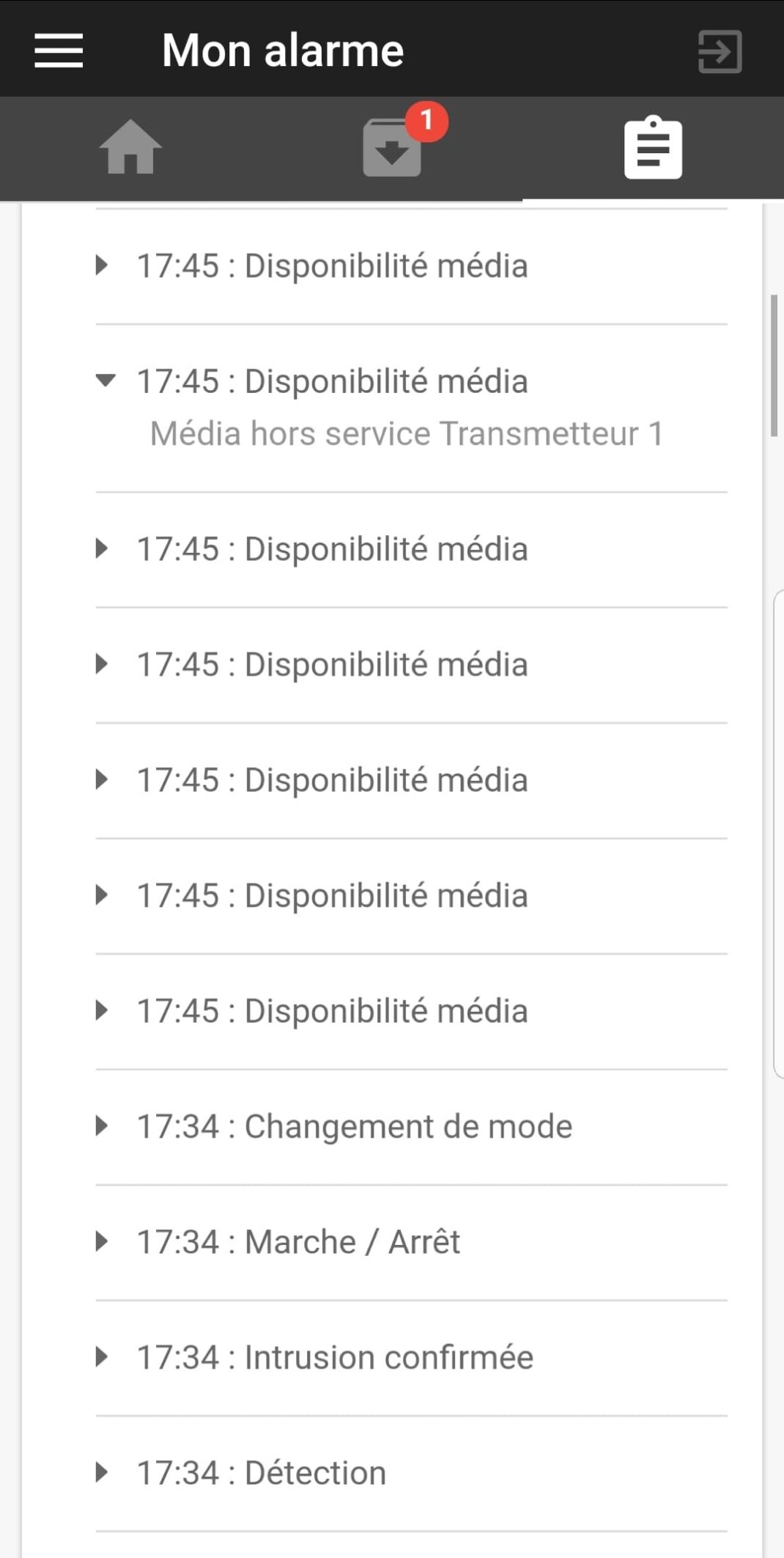Click the vertical scrollbar thumb
Image resolution: width=784 pixels, height=1558 pixels.
click(x=773, y=365)
